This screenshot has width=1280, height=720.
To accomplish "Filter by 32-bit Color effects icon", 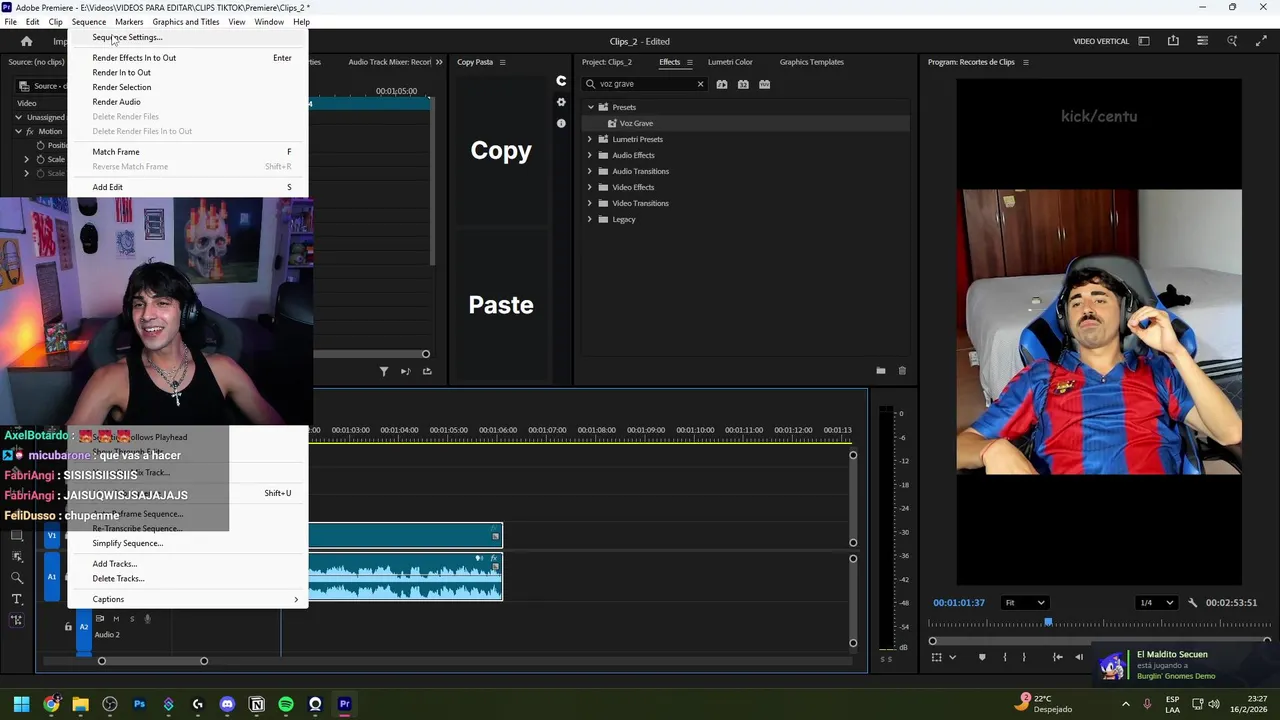I will pyautogui.click(x=743, y=84).
